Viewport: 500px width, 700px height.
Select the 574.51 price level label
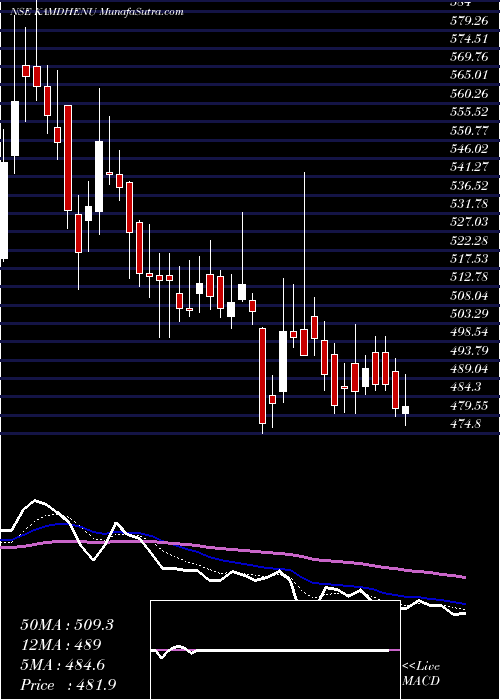pyautogui.click(x=469, y=39)
